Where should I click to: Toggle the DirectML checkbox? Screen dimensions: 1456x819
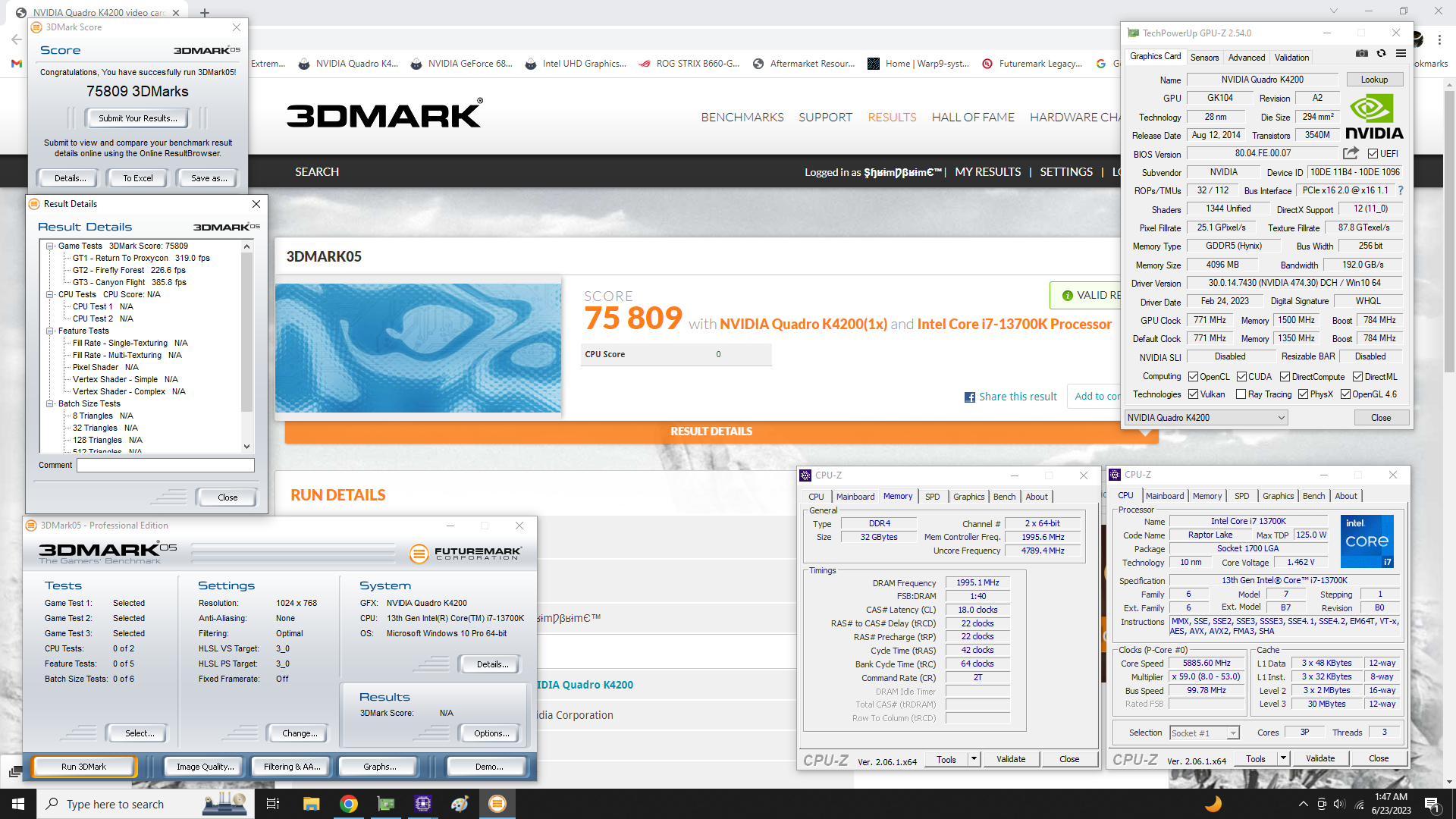(1357, 377)
